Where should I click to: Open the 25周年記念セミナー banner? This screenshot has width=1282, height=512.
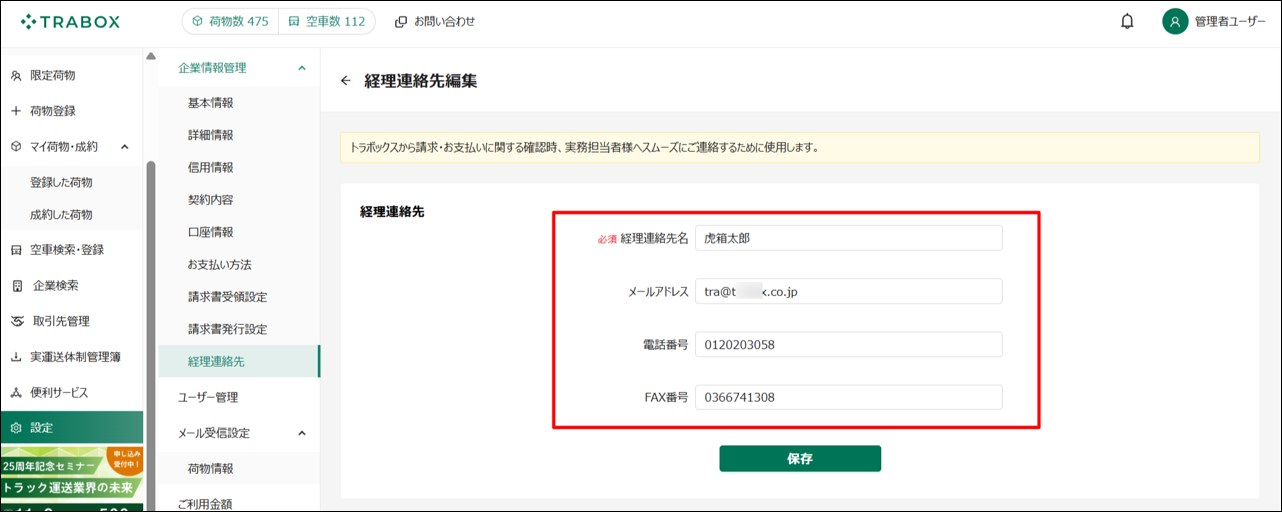pos(72,478)
